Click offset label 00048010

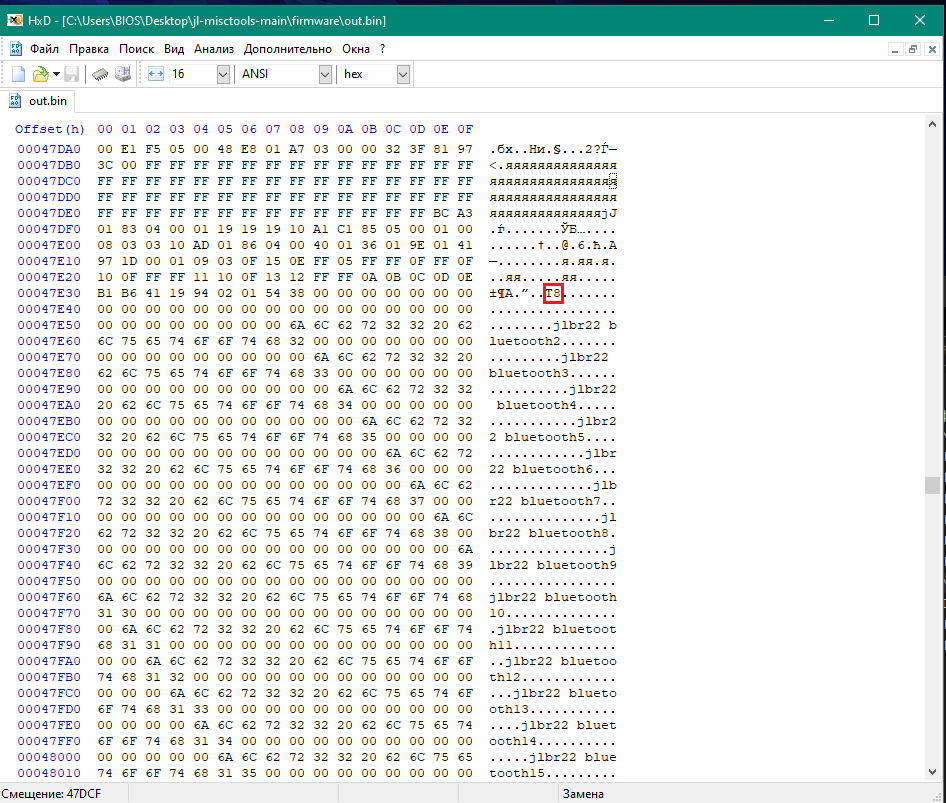pos(49,773)
